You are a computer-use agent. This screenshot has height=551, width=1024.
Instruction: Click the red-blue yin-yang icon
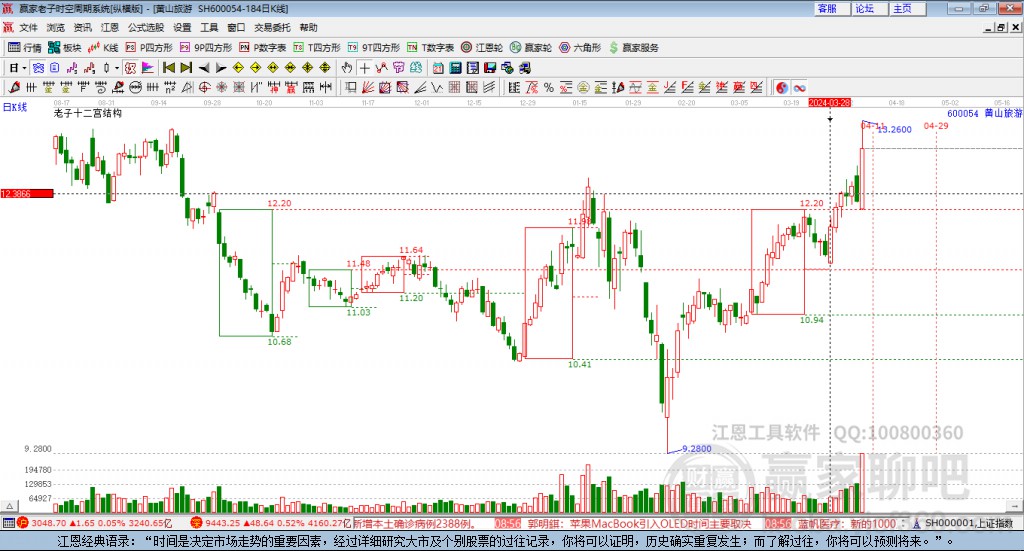point(782,87)
